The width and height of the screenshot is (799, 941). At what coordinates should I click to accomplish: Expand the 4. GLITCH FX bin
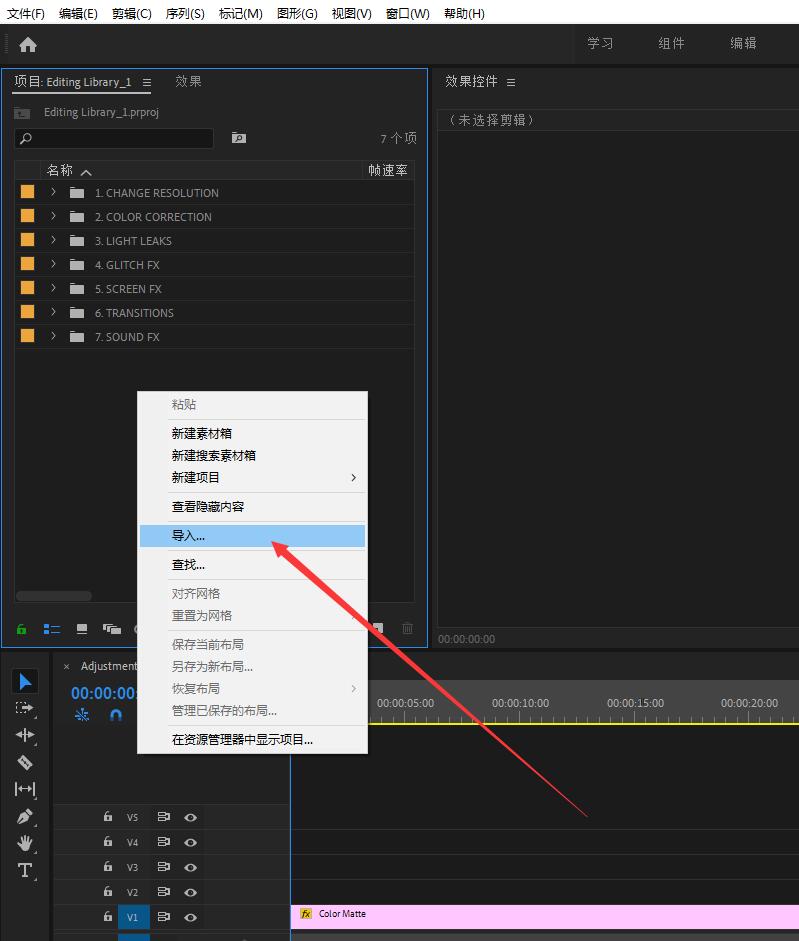(x=53, y=264)
